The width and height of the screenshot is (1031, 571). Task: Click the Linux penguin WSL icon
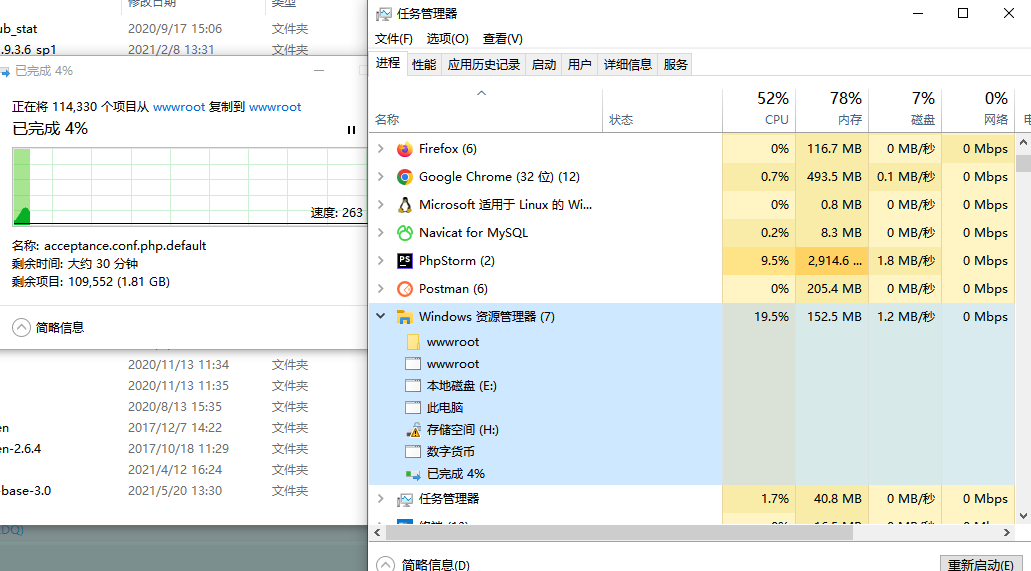(404, 205)
